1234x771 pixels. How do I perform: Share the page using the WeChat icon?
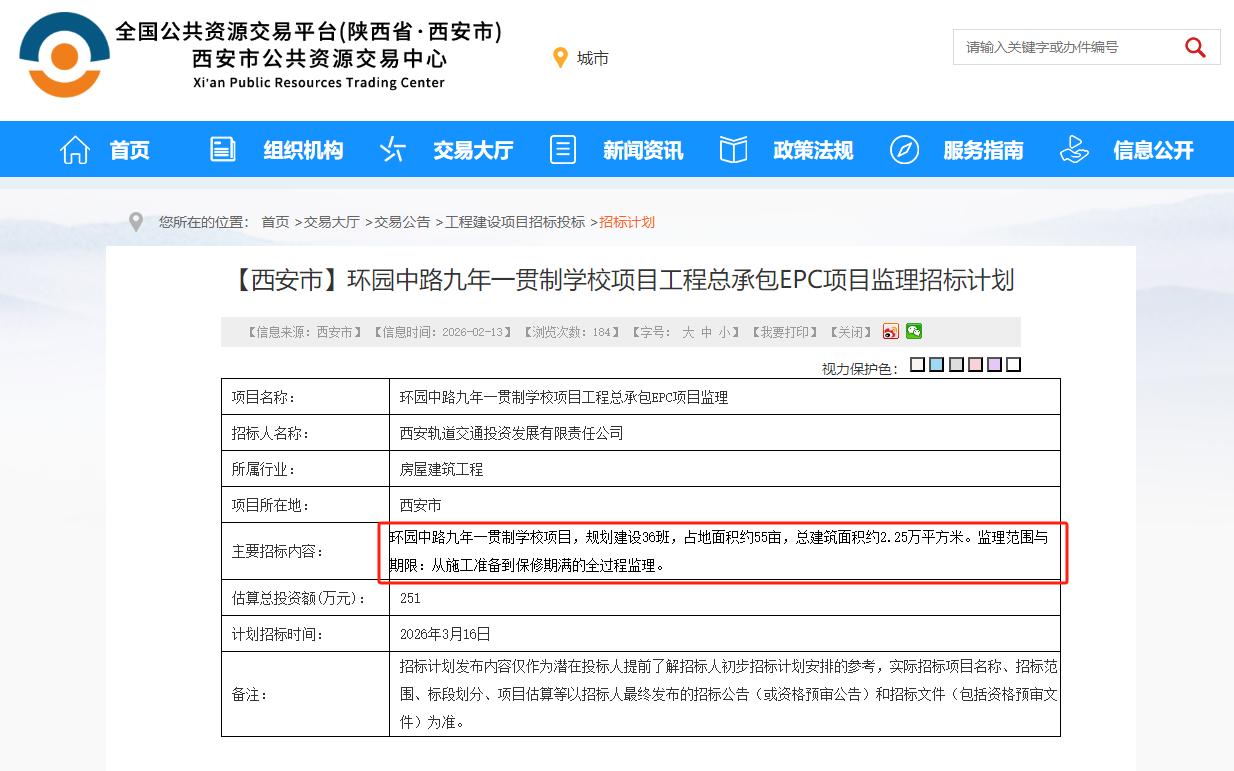click(913, 331)
